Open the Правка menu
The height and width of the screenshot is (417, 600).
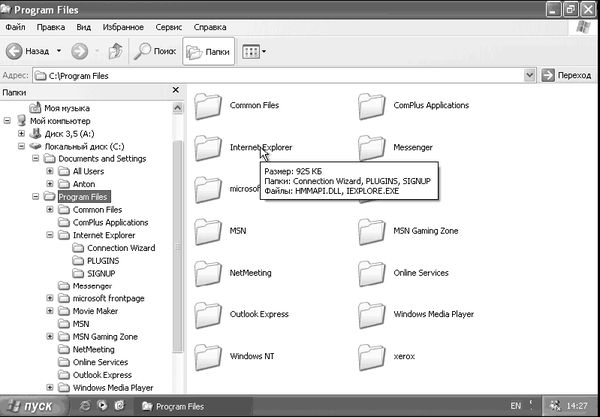click(x=51, y=27)
